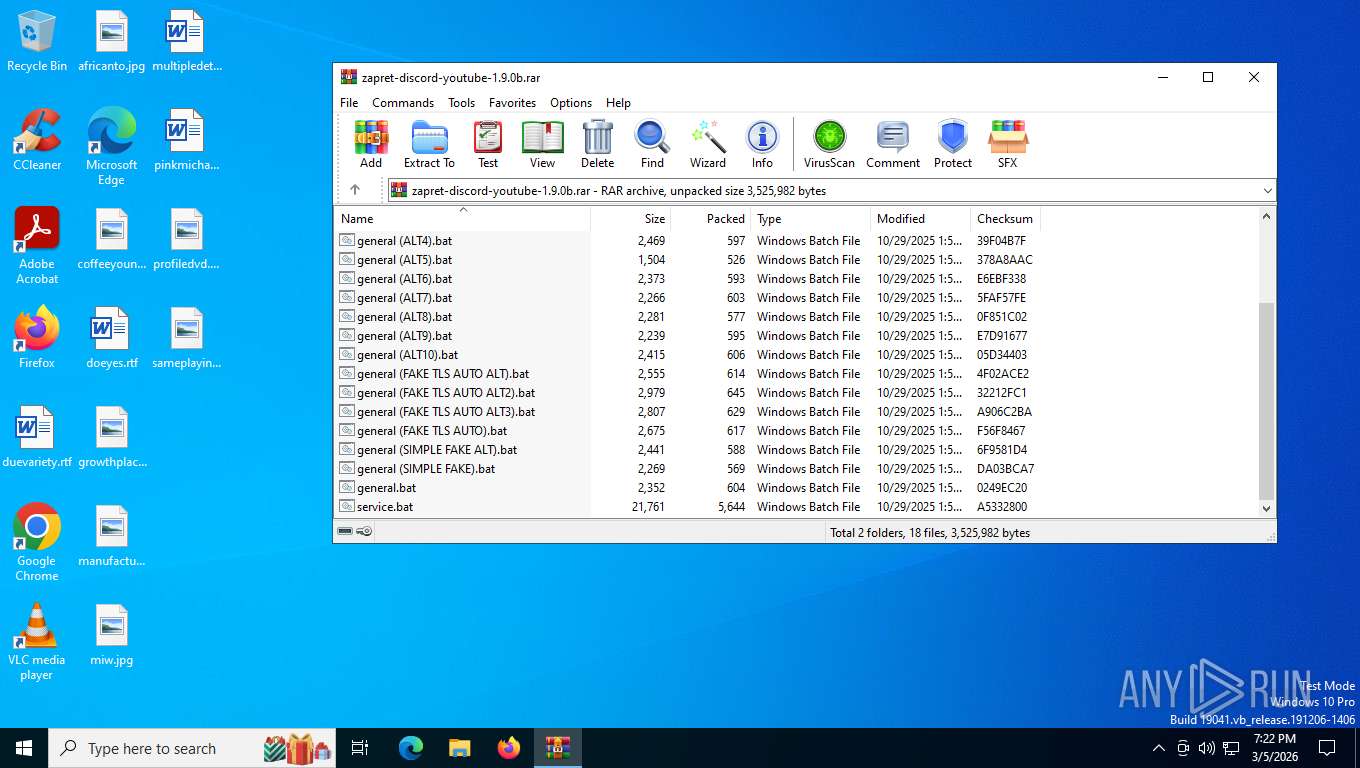Go up one folder level arrow
Viewport: 1360px width, 768px height.
coord(355,190)
